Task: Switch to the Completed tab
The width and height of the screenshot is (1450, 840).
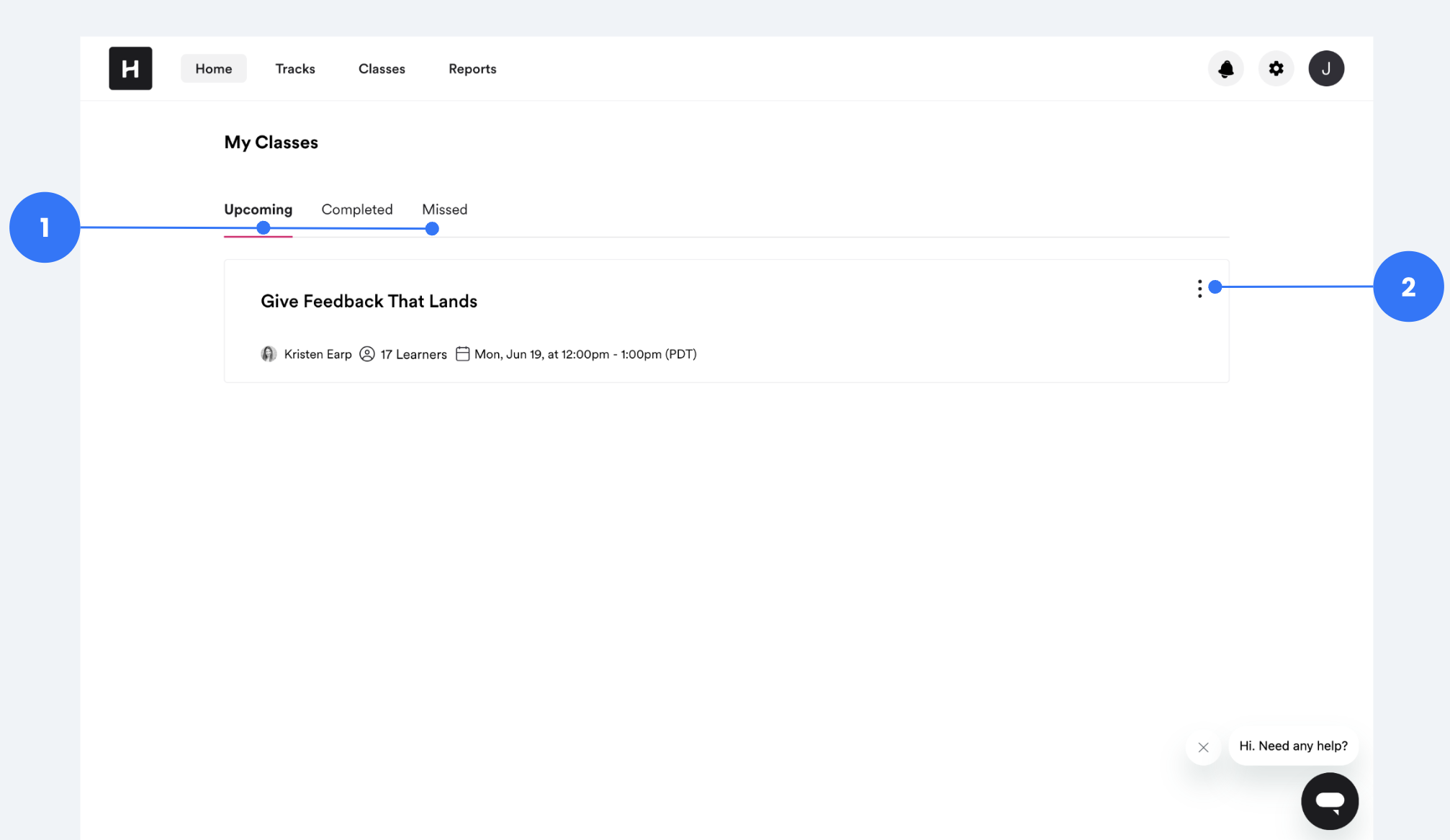Action: 357,209
